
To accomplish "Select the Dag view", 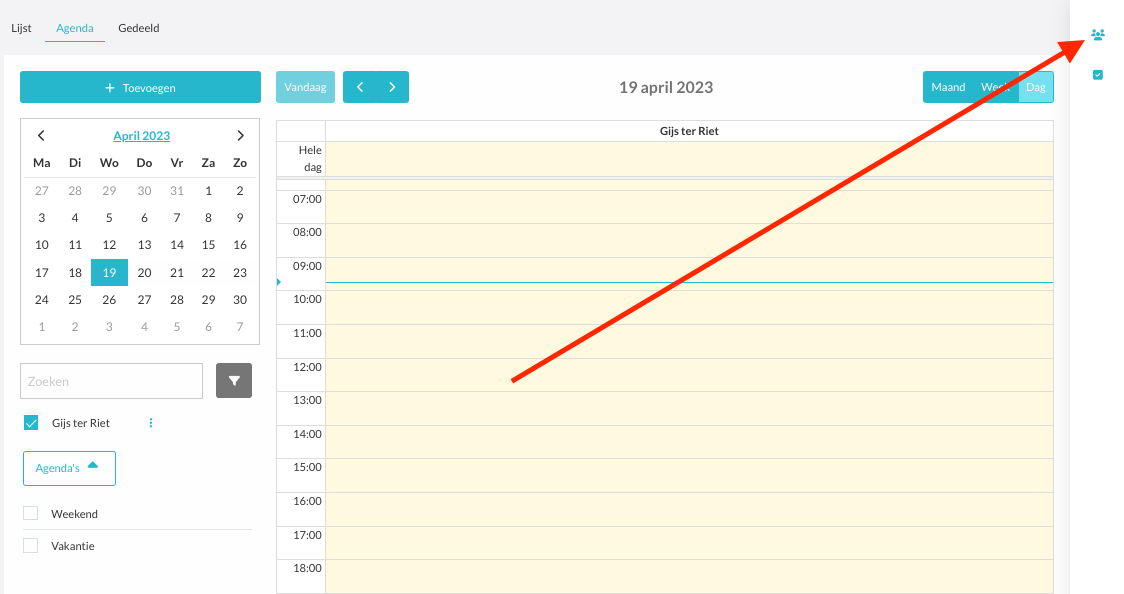I will [1036, 87].
